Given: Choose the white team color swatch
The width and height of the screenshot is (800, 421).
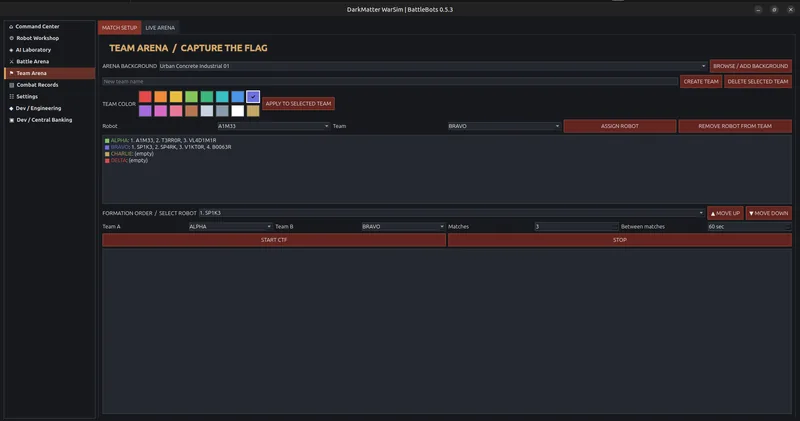Looking at the screenshot, I should click(238, 111).
